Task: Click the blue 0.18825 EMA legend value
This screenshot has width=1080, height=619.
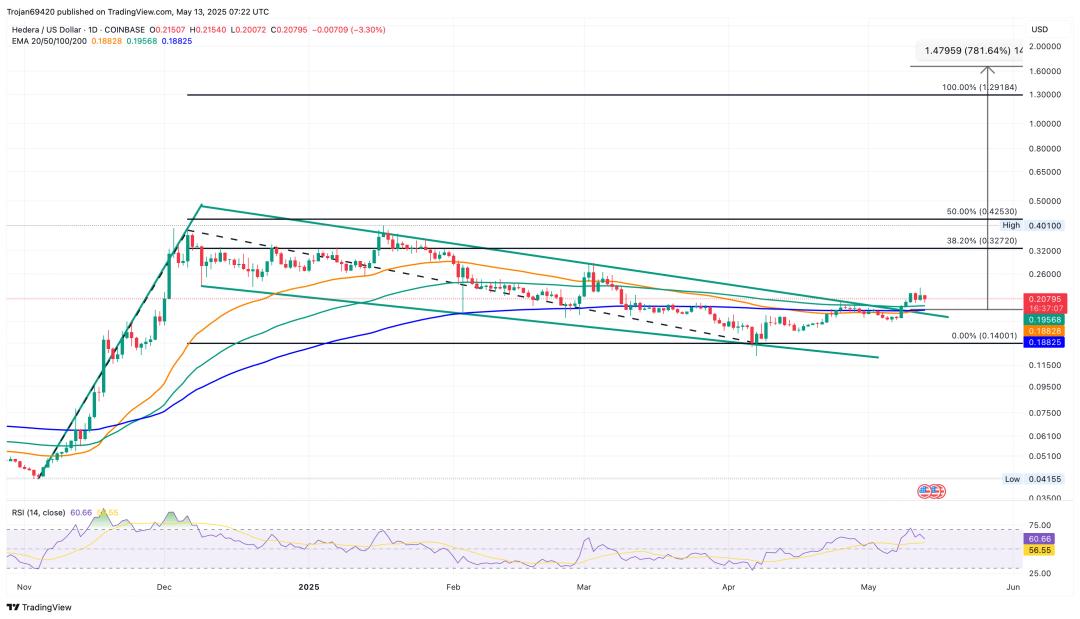Action: coord(177,41)
